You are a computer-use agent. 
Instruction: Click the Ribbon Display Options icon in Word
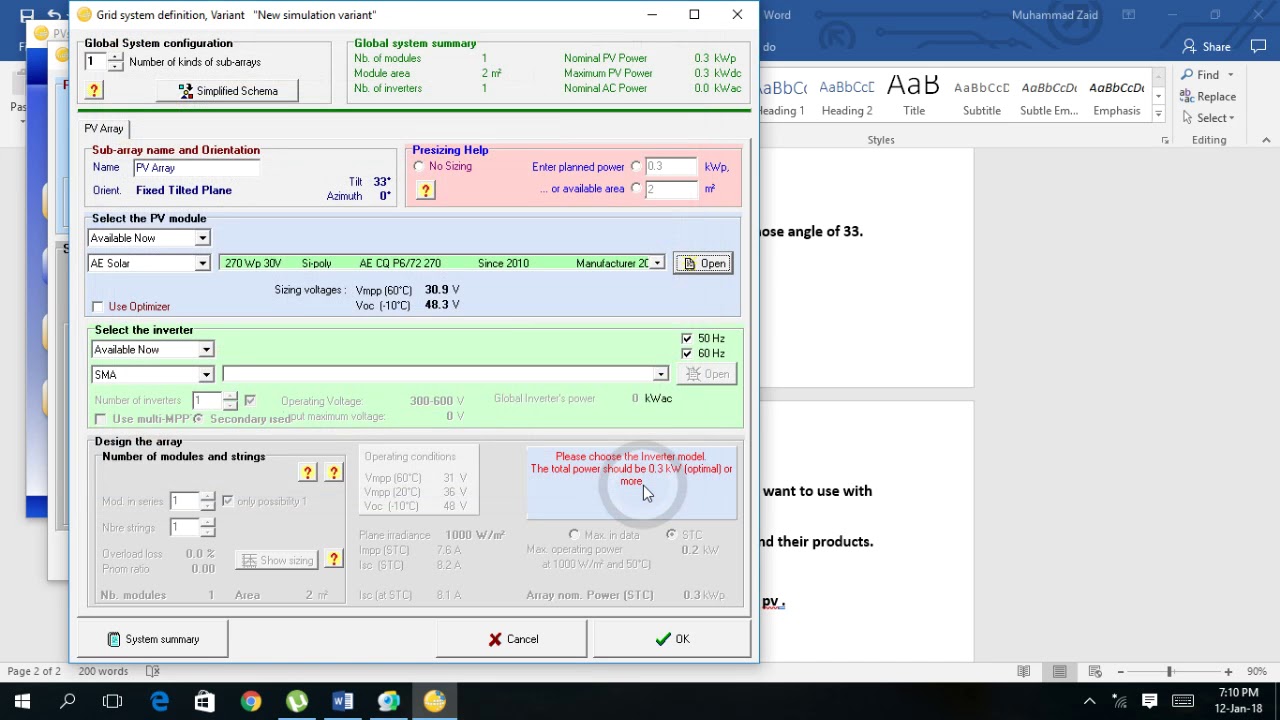point(1129,15)
